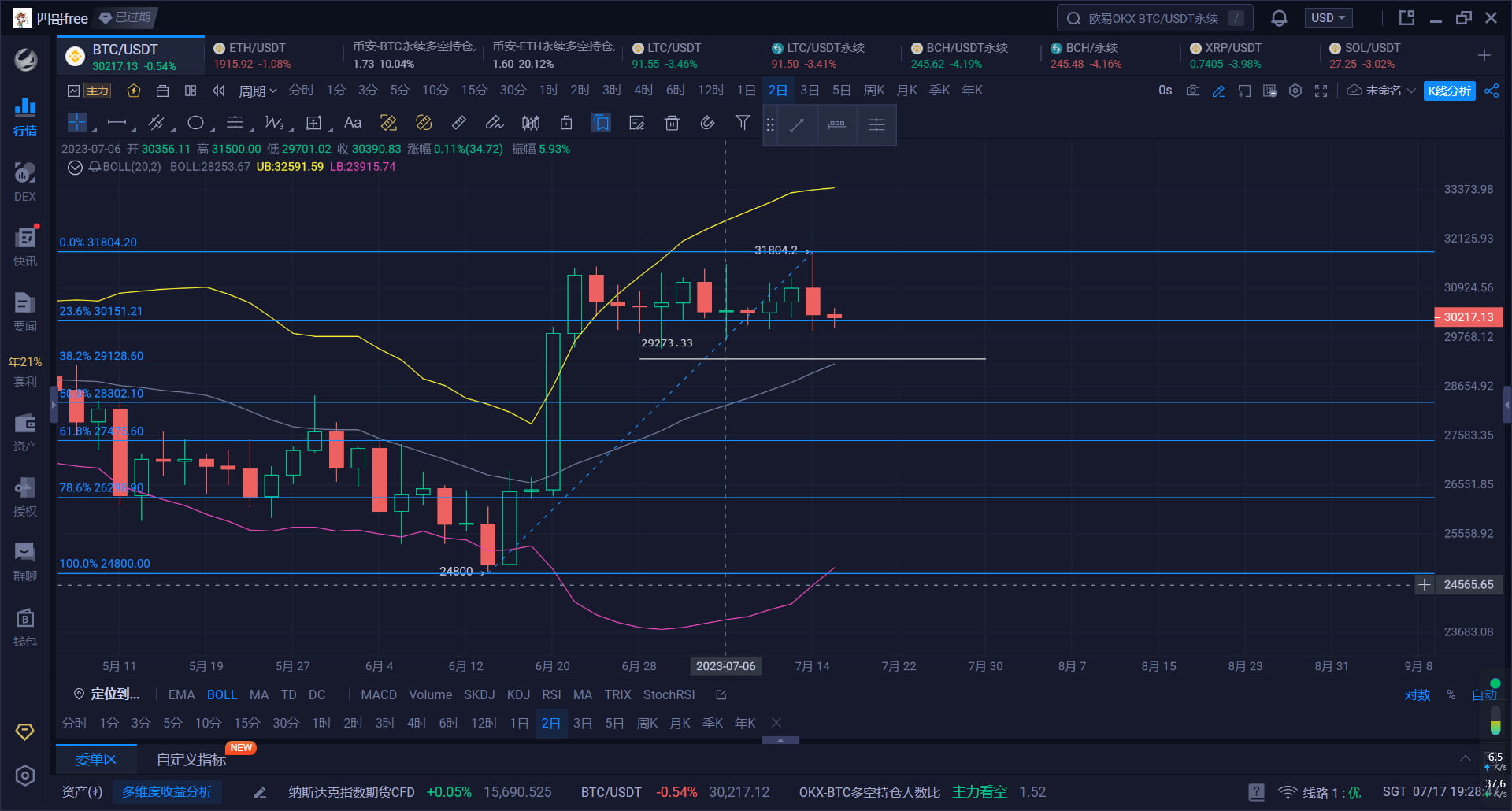
Task: Open the camera screenshot icon
Action: coord(1193,91)
